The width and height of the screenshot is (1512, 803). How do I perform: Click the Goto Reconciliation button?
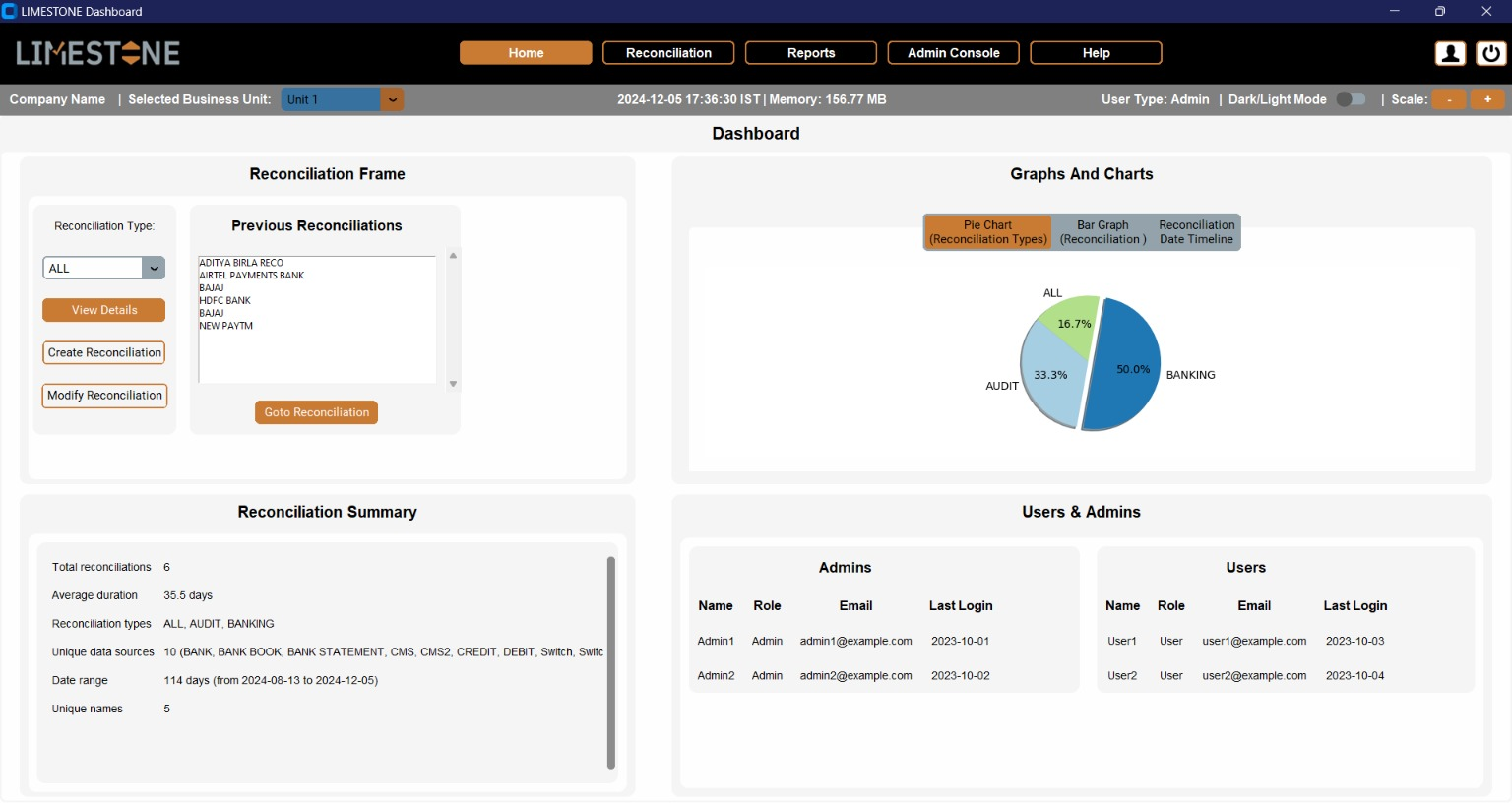(x=316, y=412)
